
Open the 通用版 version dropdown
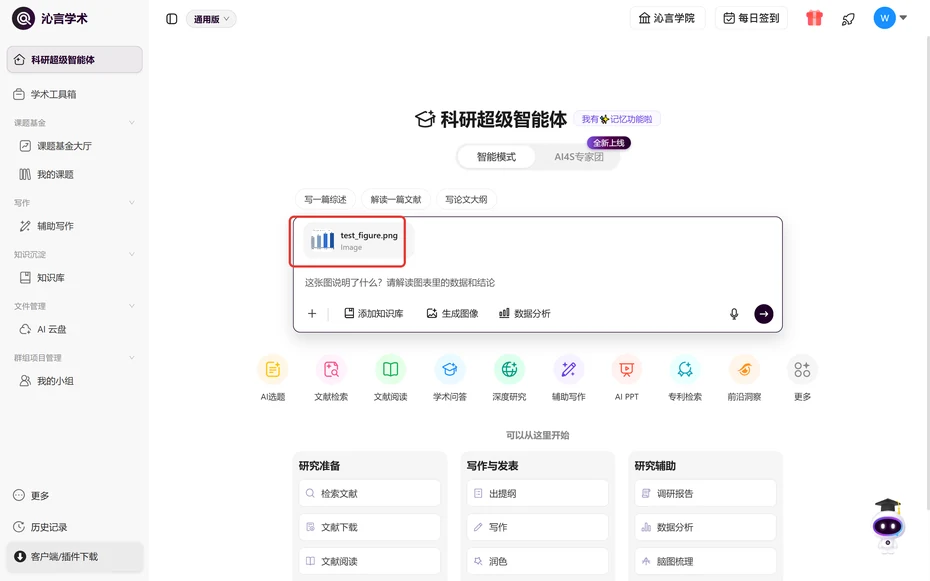[x=211, y=19]
